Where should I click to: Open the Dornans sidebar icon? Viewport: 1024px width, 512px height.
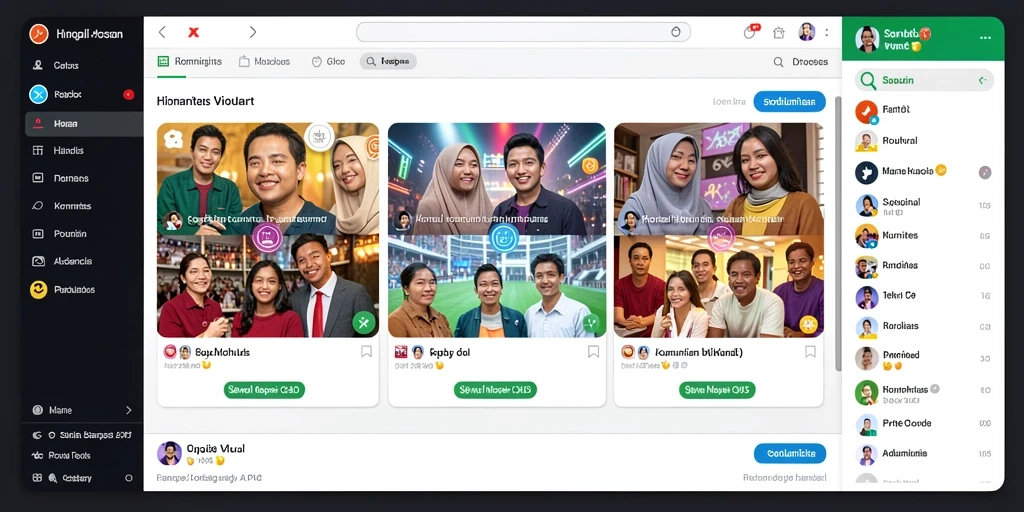click(x=38, y=178)
